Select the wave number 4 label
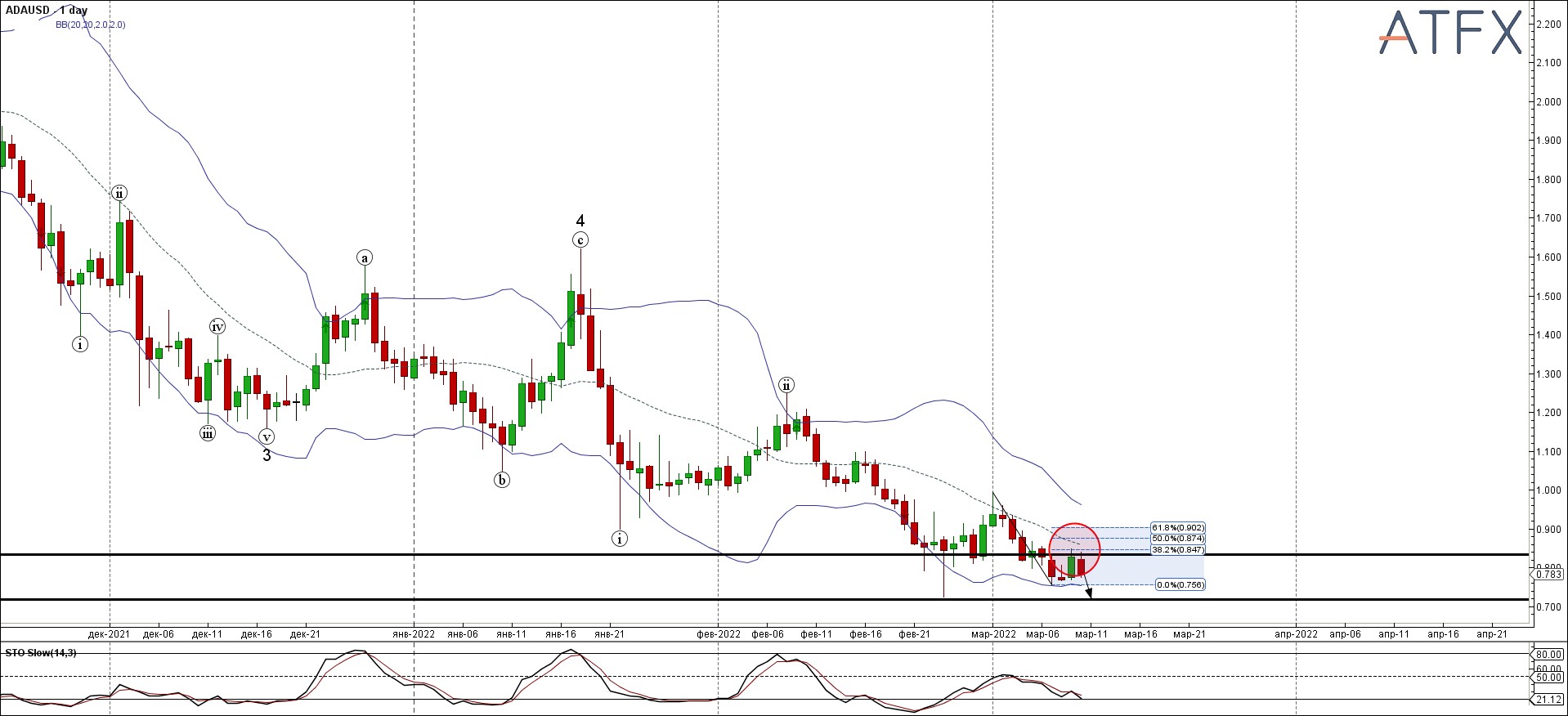The image size is (1568, 716). pyautogui.click(x=580, y=221)
